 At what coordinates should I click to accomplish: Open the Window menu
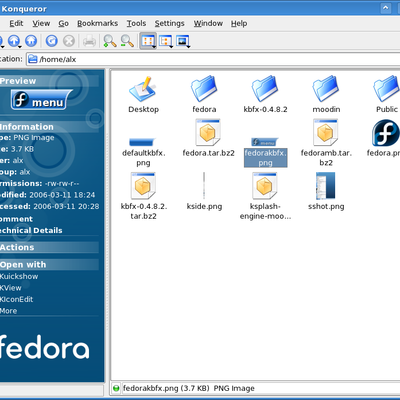pos(208,23)
